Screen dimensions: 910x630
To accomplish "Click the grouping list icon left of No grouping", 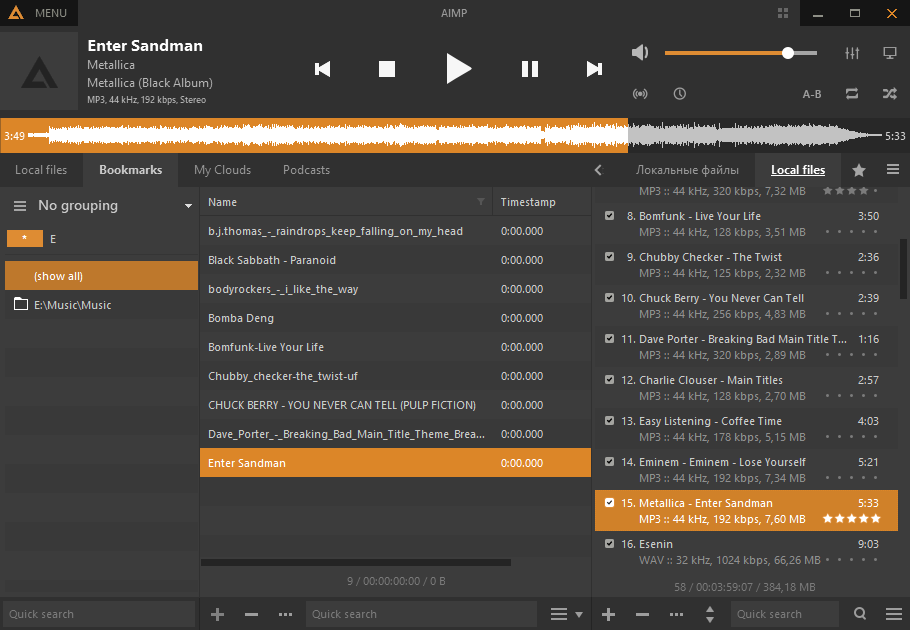I will 20,205.
